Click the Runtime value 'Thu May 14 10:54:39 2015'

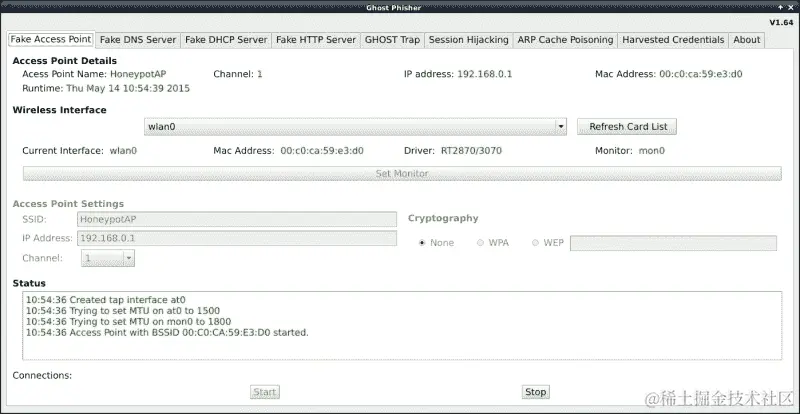point(128,88)
